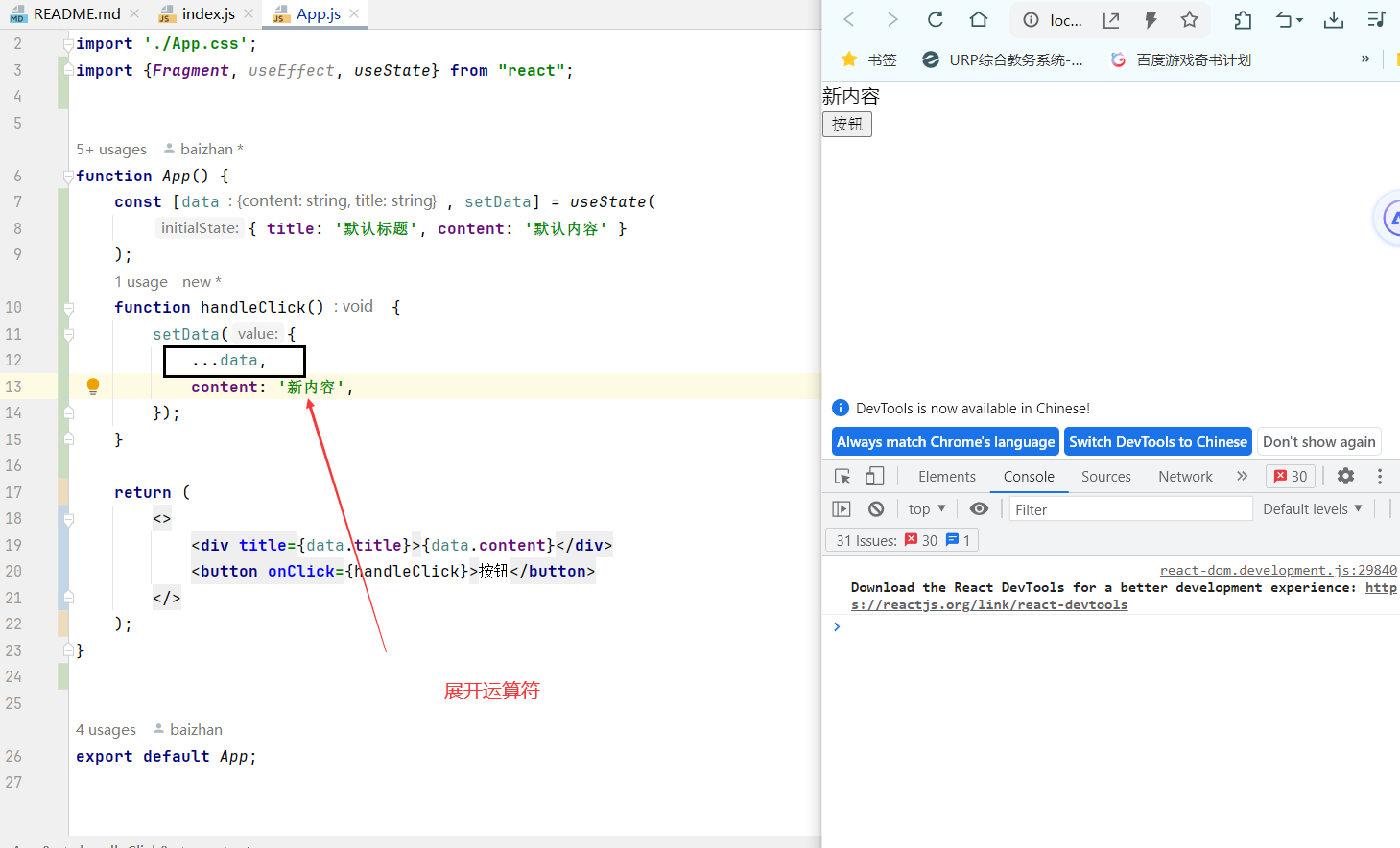Open the browser menu list icon
1400x848 pixels.
click(x=1376, y=20)
